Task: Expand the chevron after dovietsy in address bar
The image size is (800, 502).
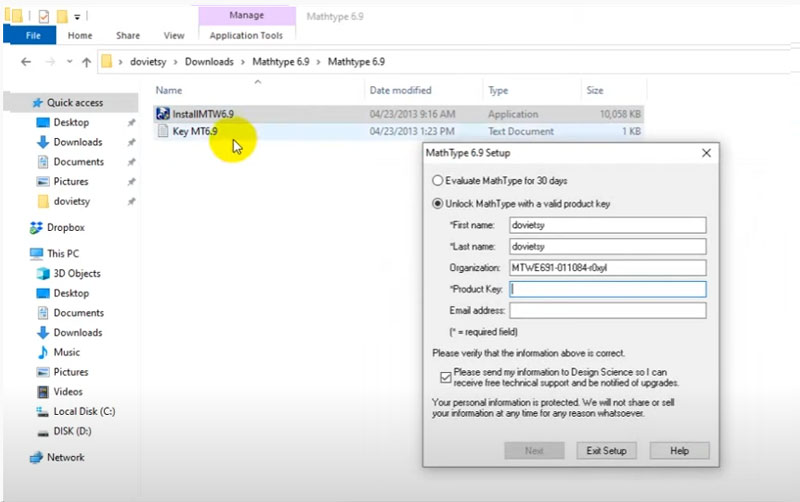Action: pyautogui.click(x=176, y=62)
